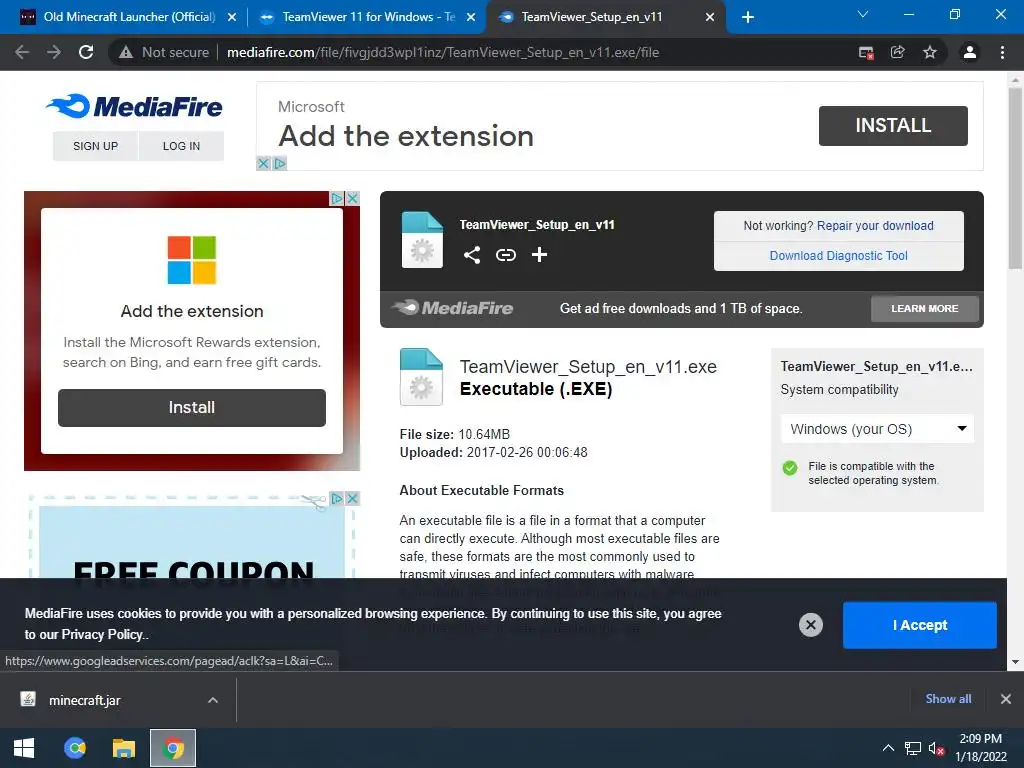Close the Microsoft banner ad X icon
This screenshot has height=768, width=1024.
tap(263, 163)
